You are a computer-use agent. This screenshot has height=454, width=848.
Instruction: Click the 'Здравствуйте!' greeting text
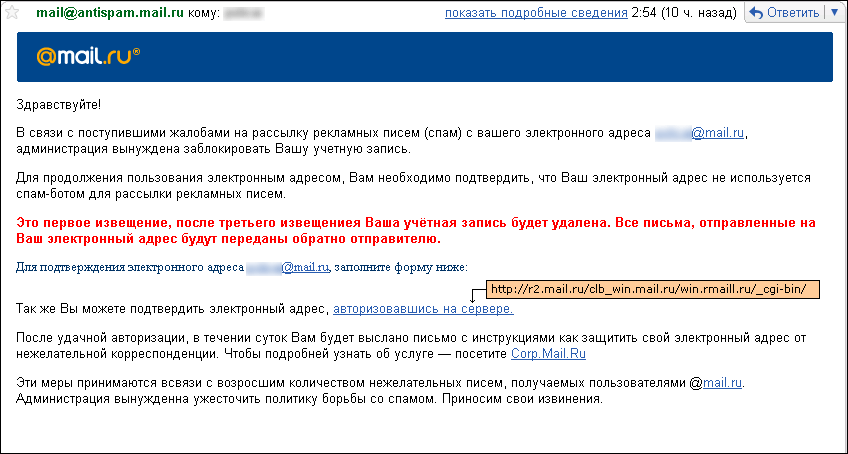click(58, 104)
